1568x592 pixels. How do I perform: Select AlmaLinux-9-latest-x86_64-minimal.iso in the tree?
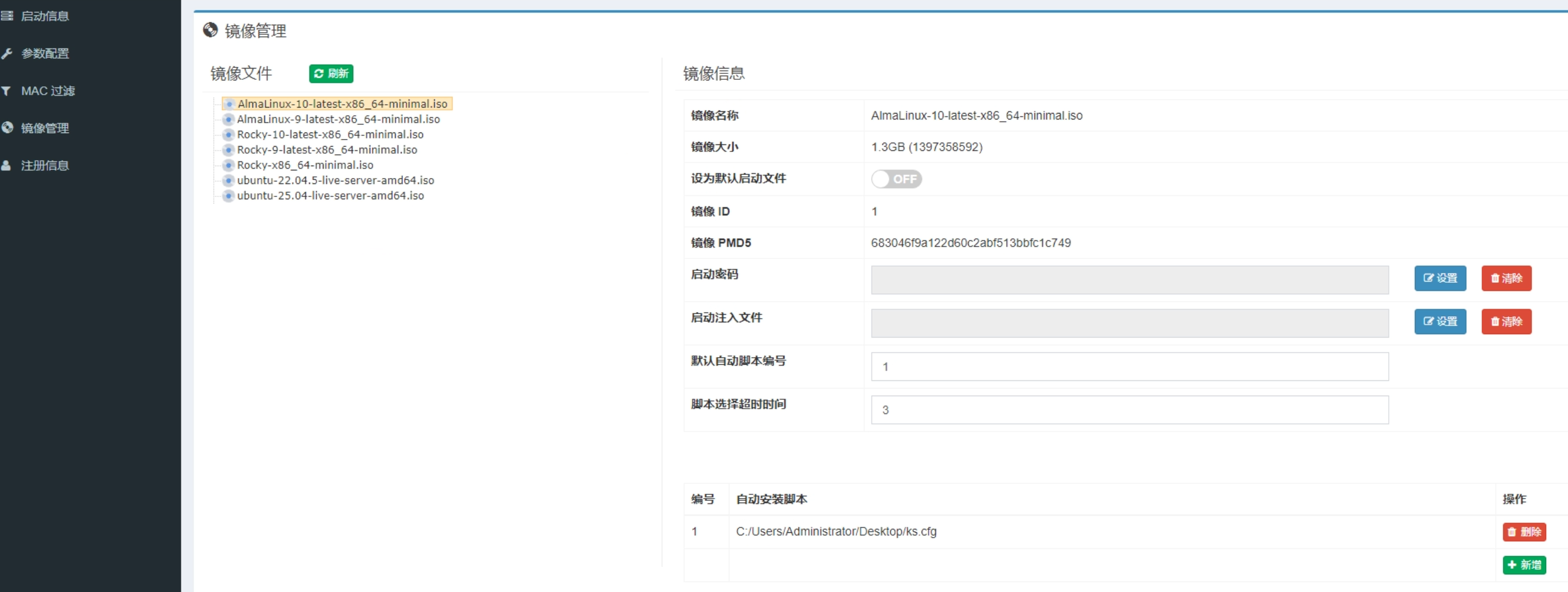pyautogui.click(x=338, y=119)
